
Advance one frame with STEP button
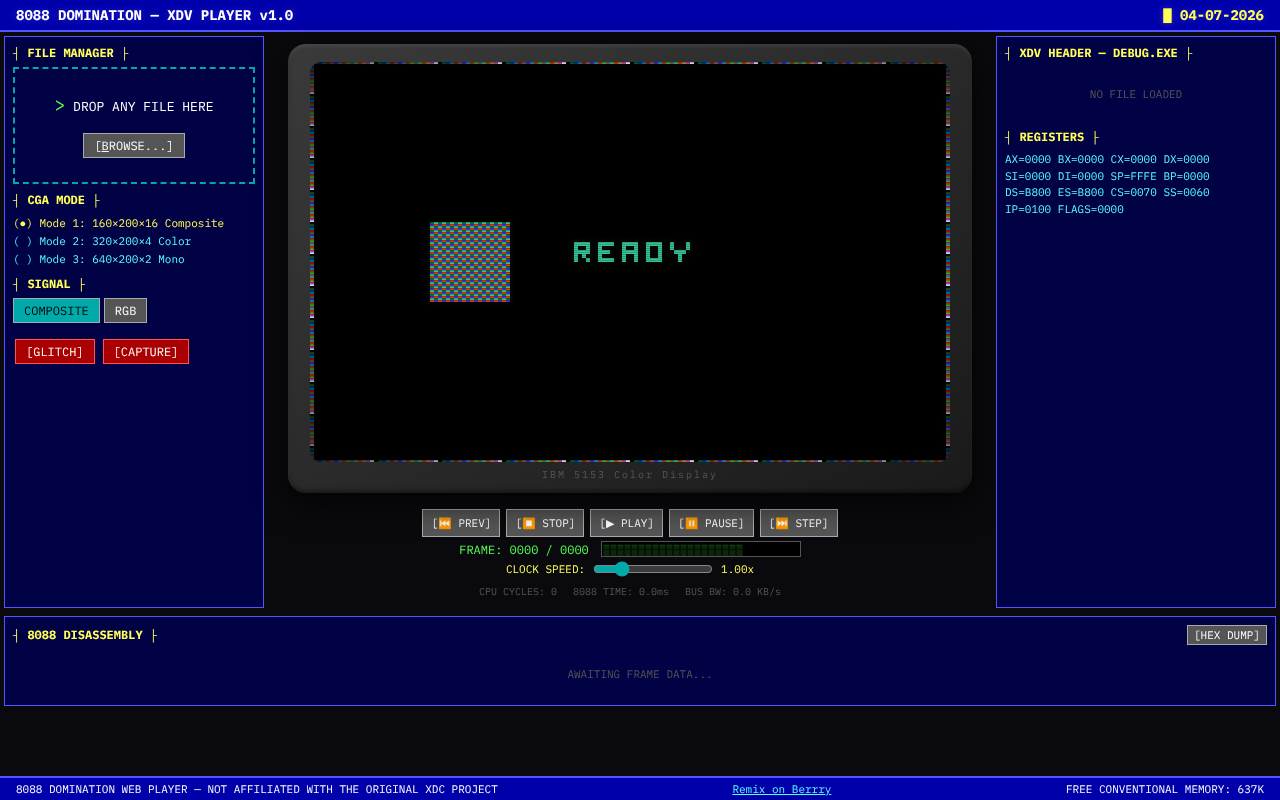click(798, 523)
